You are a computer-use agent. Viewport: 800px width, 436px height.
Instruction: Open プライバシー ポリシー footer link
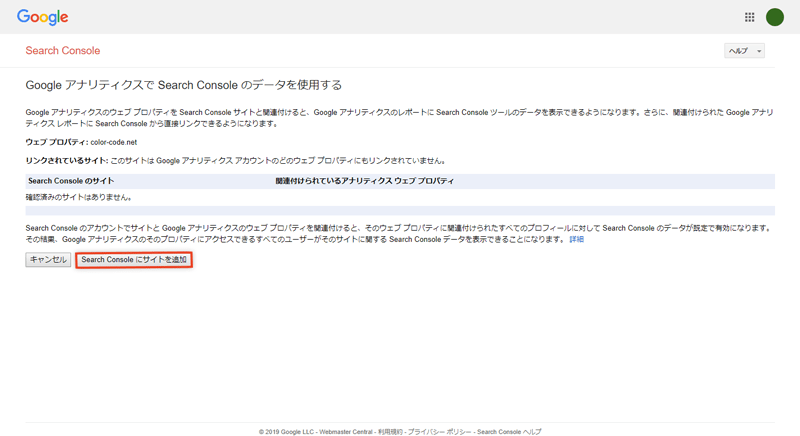[x=439, y=432]
